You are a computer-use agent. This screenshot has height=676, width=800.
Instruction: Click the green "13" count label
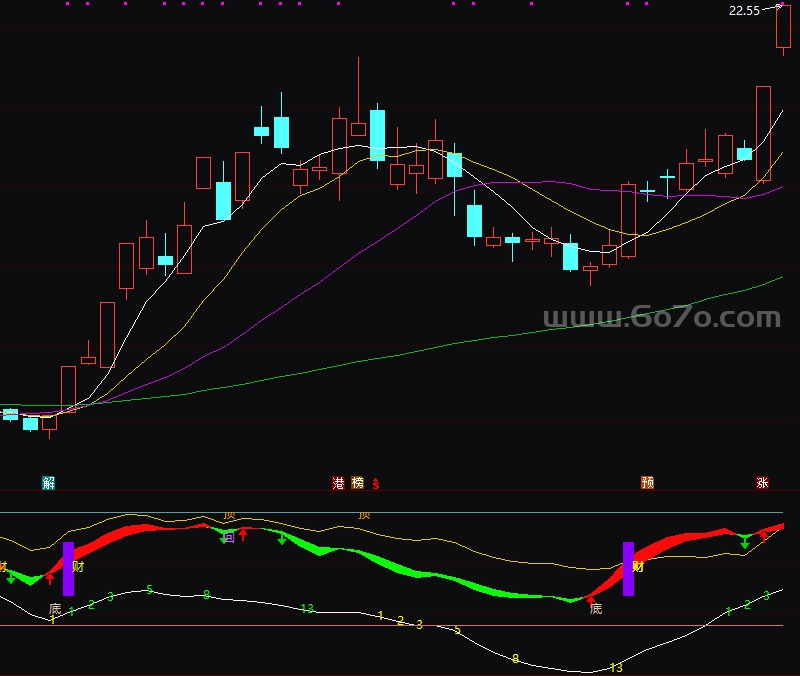(x=307, y=608)
